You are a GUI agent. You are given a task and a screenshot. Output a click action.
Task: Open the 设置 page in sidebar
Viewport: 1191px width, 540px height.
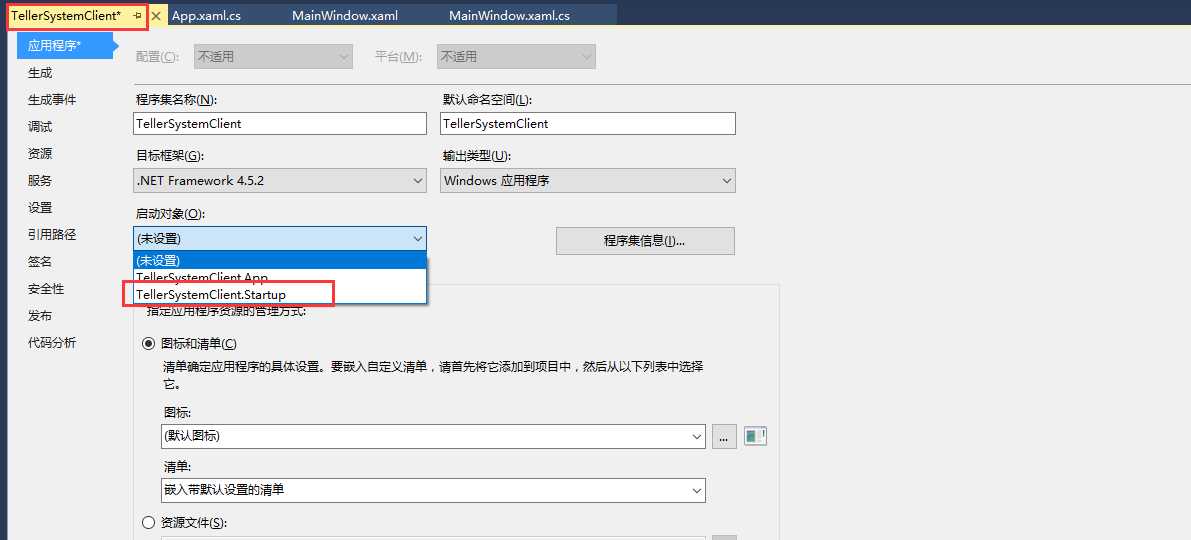tap(40, 207)
